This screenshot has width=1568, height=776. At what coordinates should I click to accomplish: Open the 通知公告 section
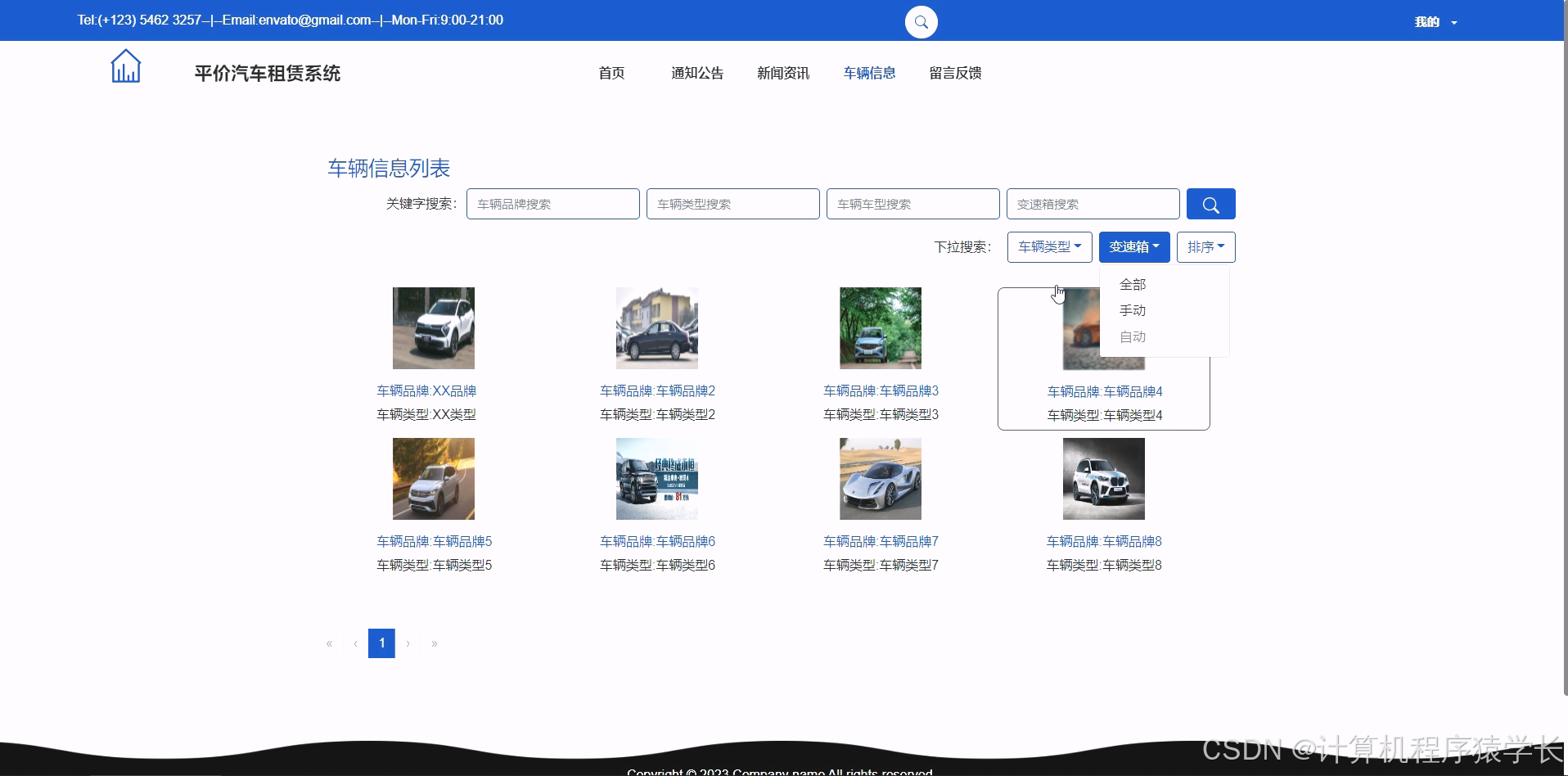(x=696, y=73)
